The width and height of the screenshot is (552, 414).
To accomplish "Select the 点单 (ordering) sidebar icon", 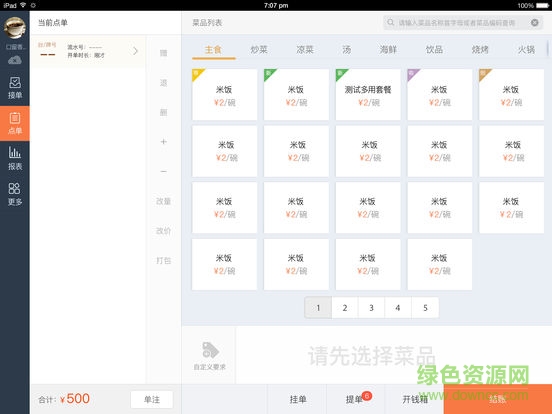I will pos(15,123).
